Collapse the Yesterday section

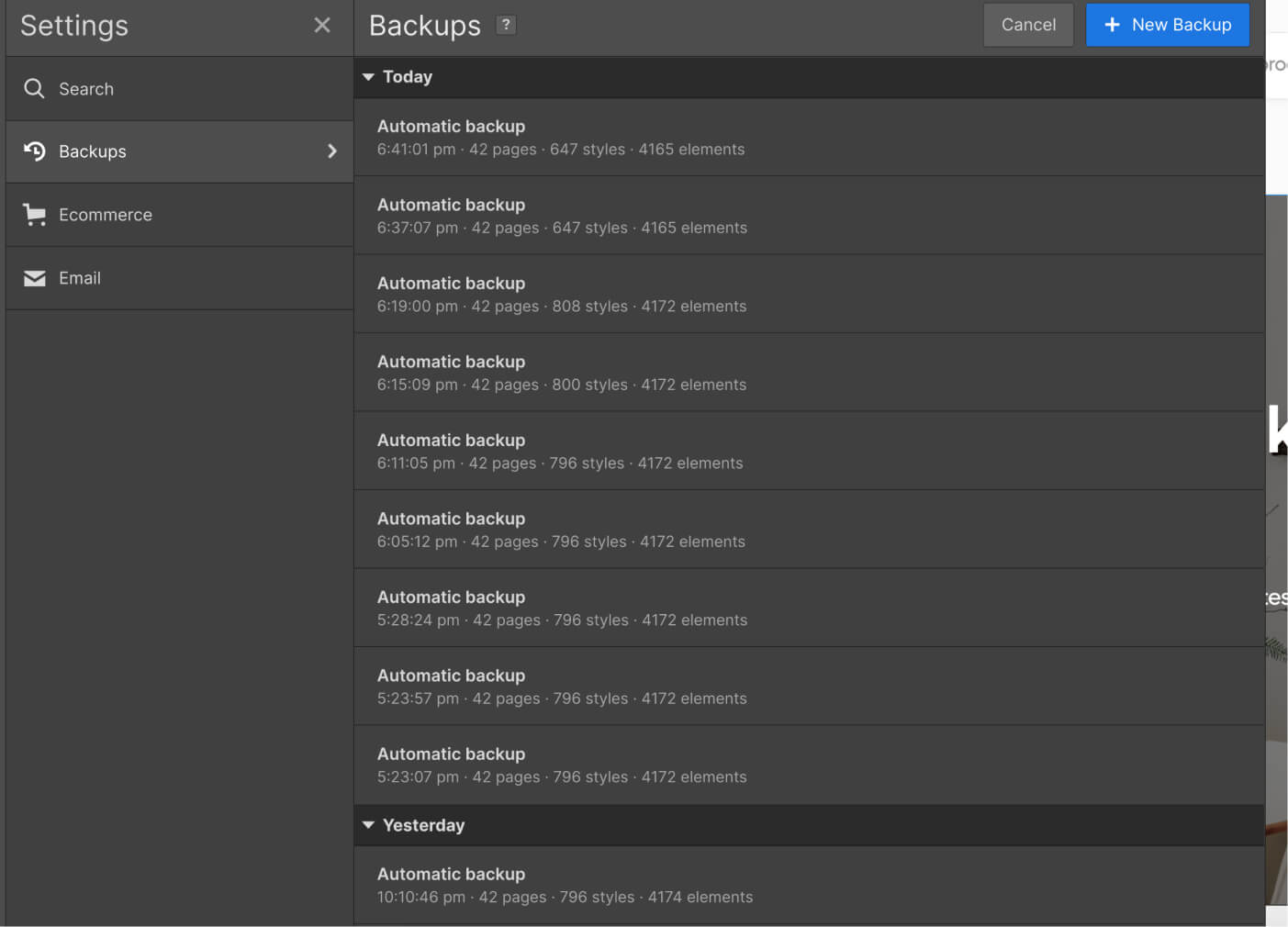click(x=368, y=824)
